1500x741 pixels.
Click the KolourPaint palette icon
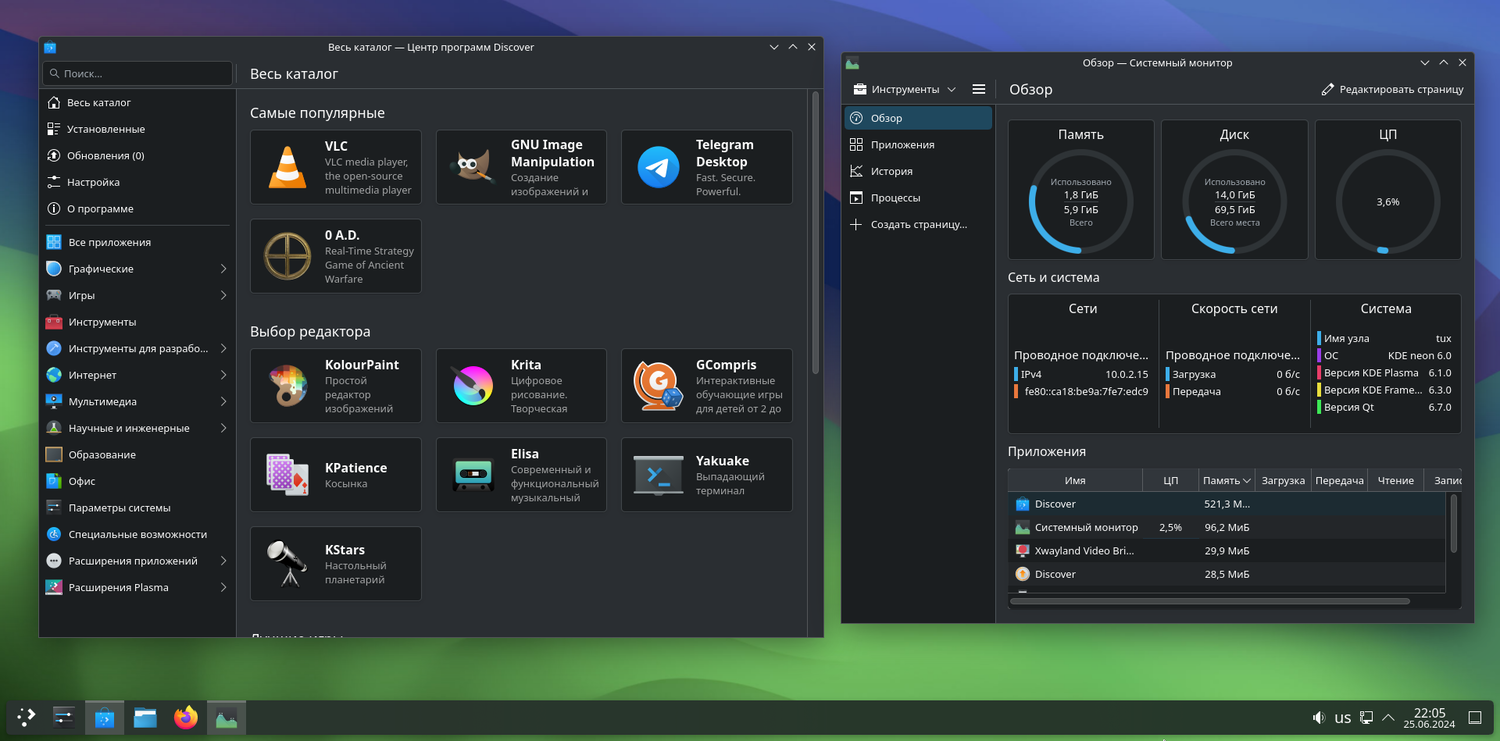coord(287,386)
